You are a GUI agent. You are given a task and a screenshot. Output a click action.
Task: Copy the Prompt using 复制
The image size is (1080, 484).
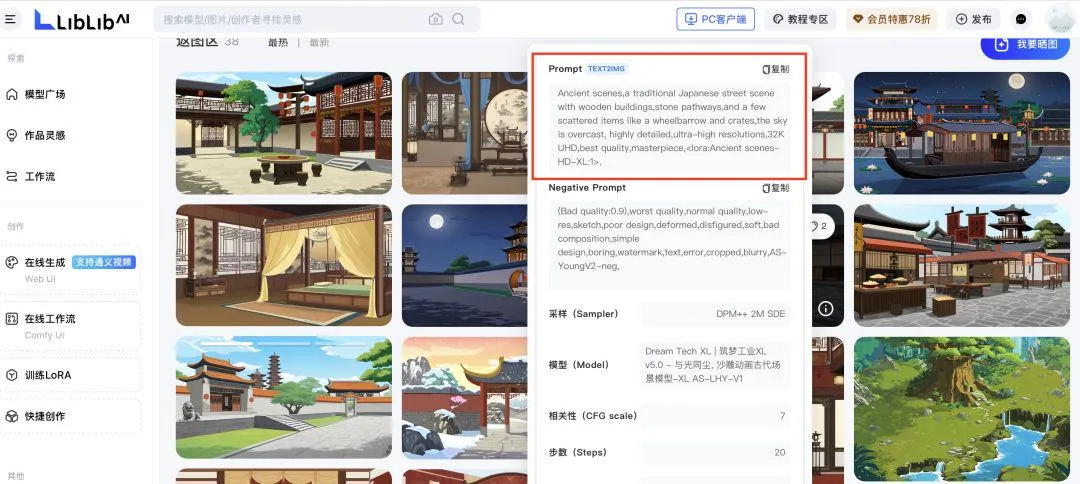click(x=776, y=69)
